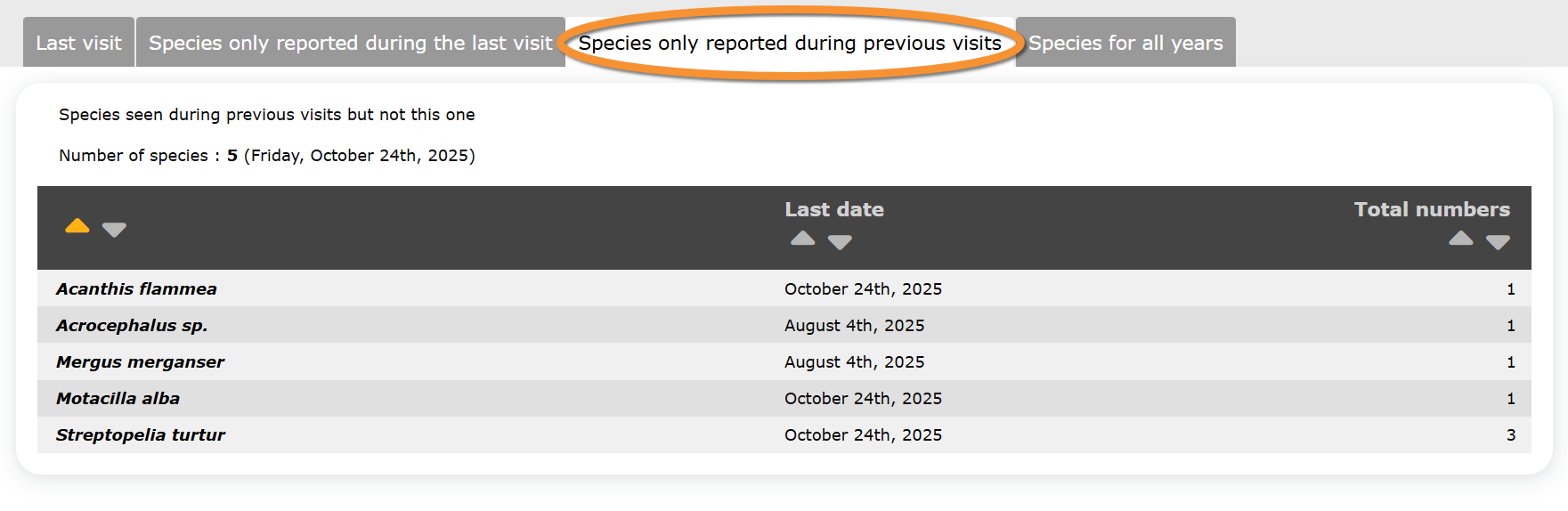Open the Streptopelia turtur entry
The width and height of the screenshot is (1568, 511).
click(140, 434)
